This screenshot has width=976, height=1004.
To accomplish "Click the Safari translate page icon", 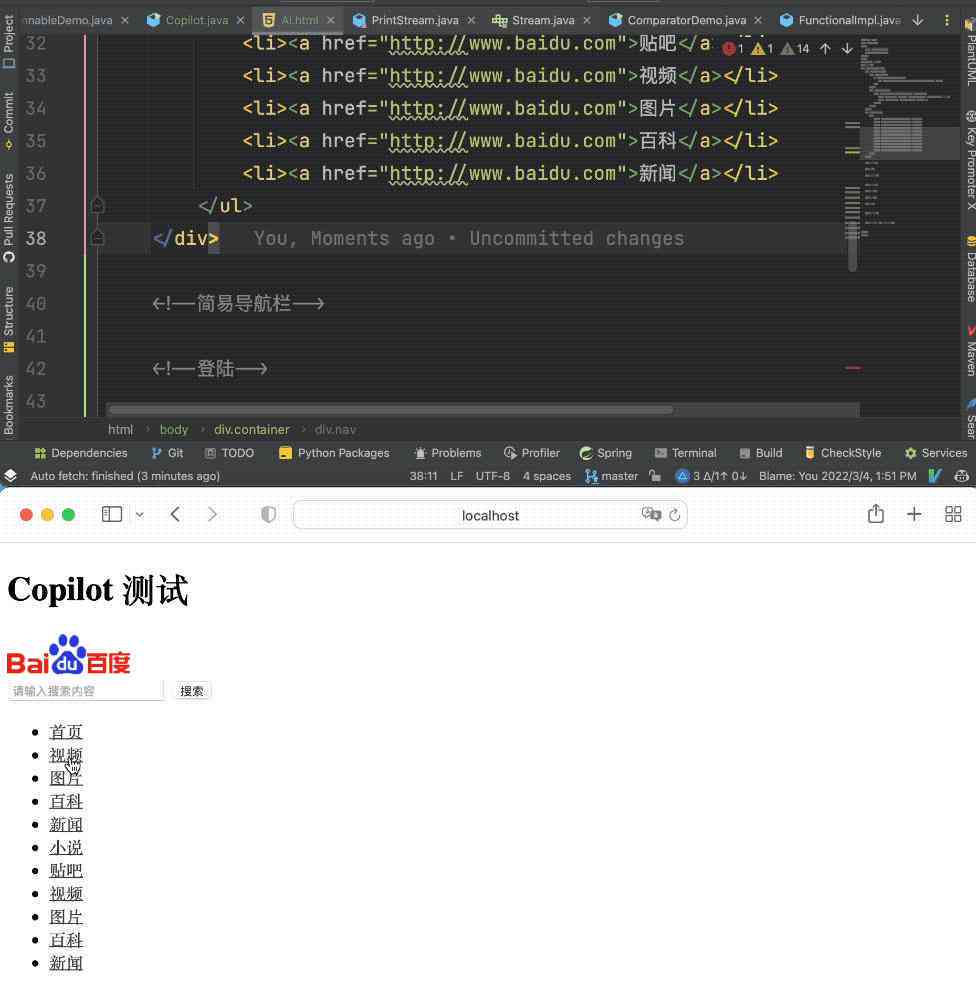I will click(651, 514).
